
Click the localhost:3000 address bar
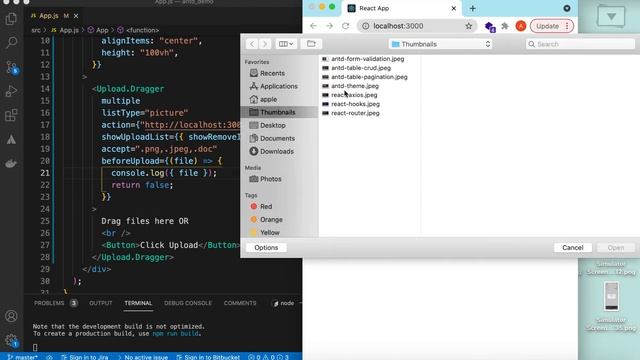(416, 26)
